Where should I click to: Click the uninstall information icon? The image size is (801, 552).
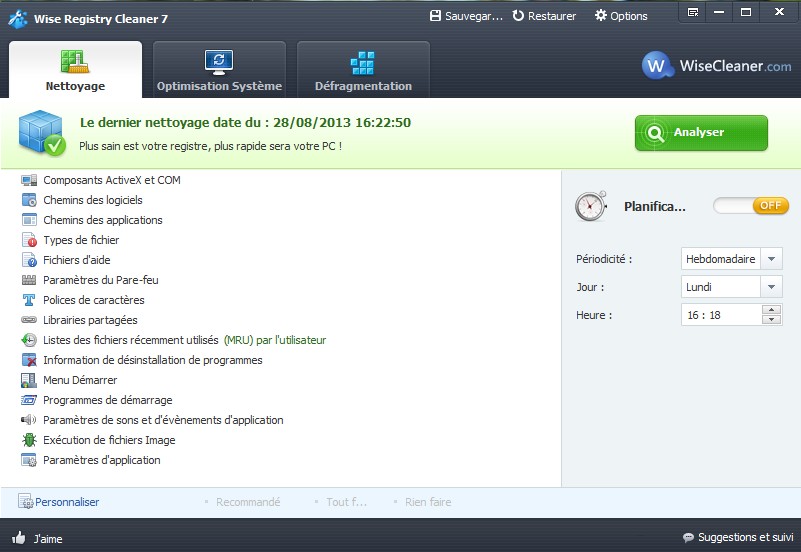point(29,360)
